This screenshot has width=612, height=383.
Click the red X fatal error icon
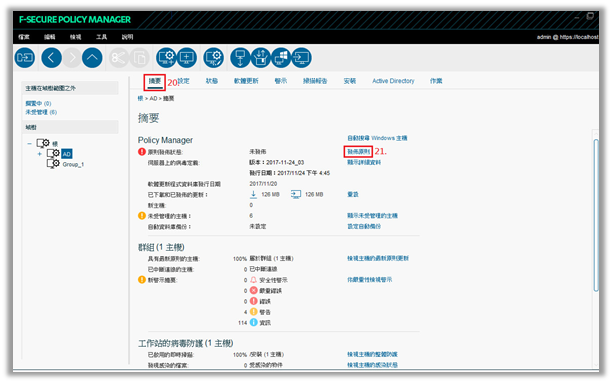click(x=253, y=290)
